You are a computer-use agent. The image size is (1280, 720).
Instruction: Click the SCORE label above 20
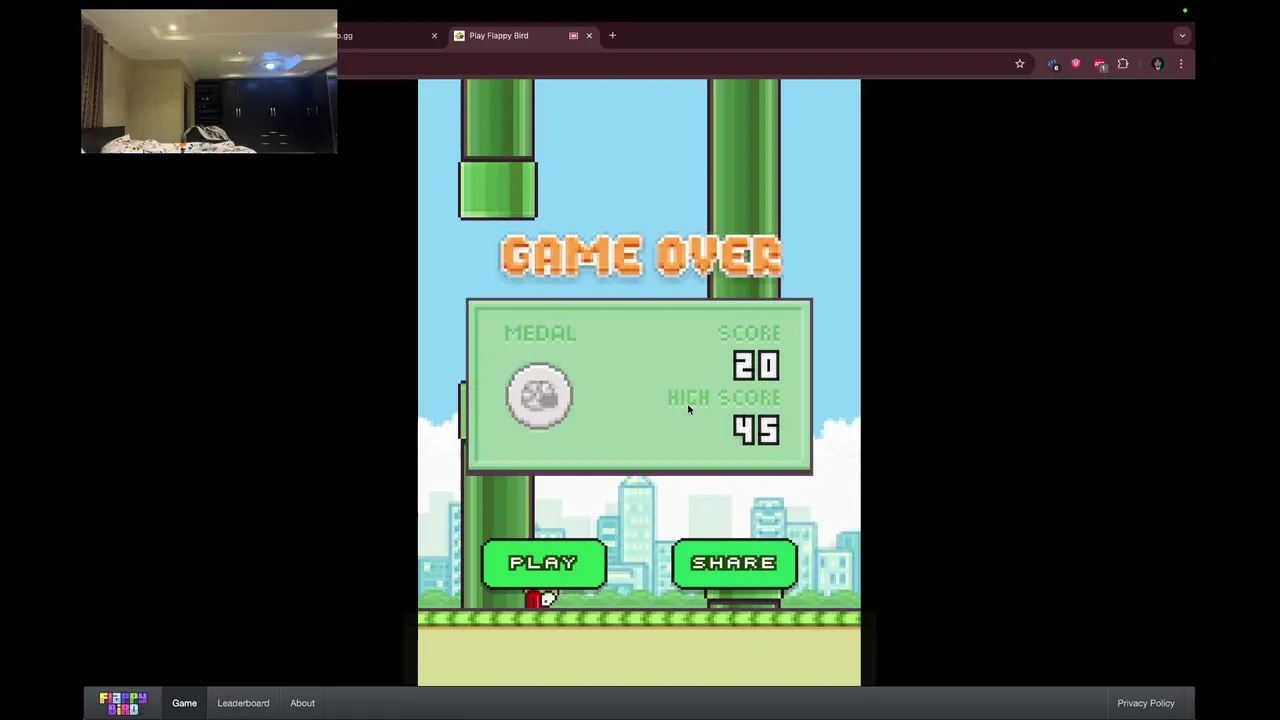749,333
